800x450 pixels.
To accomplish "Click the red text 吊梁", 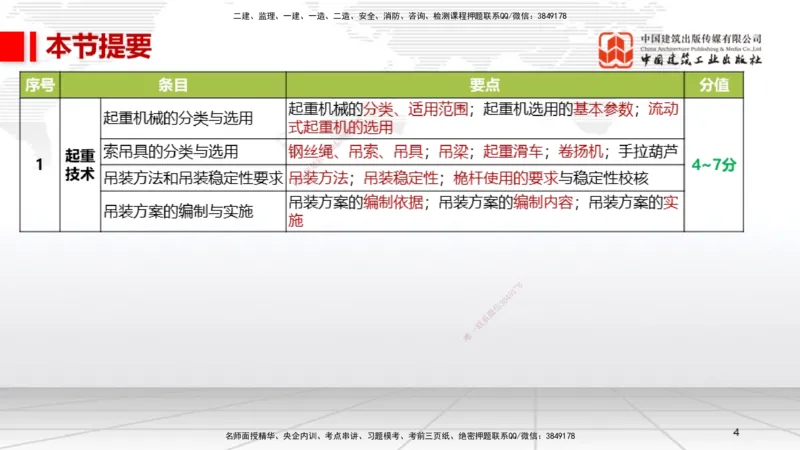I will pyautogui.click(x=453, y=152).
